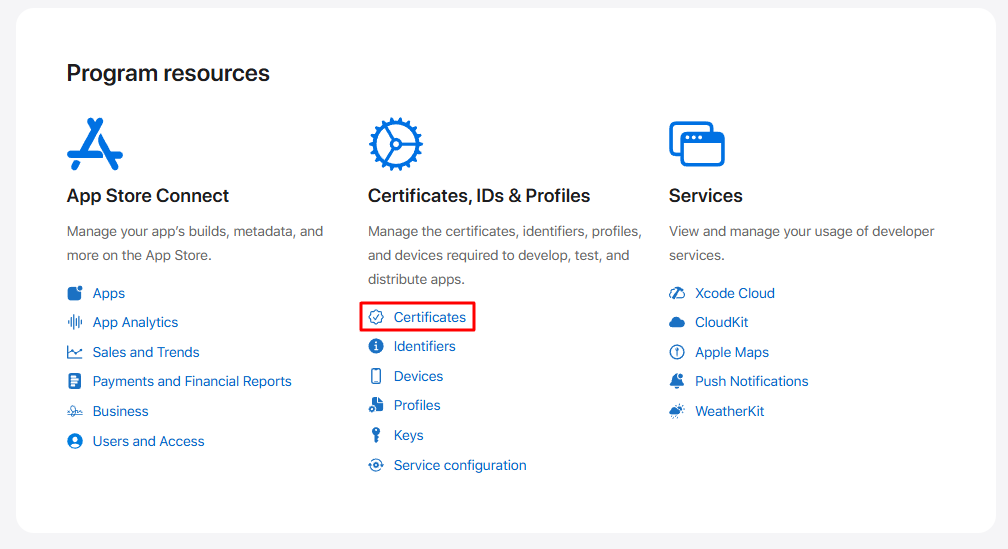1008x549 pixels.
Task: Click the App Store Connect logo icon
Action: pos(94,144)
